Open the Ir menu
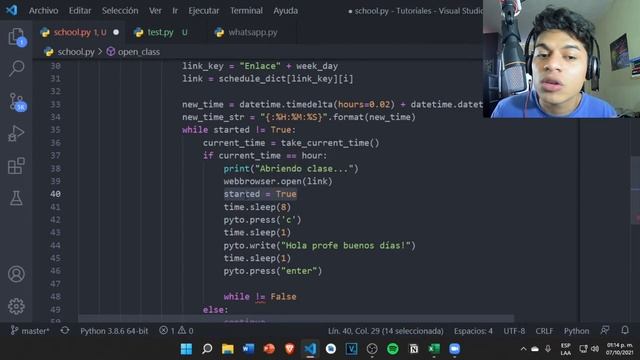The height and width of the screenshot is (360, 640). [x=175, y=11]
